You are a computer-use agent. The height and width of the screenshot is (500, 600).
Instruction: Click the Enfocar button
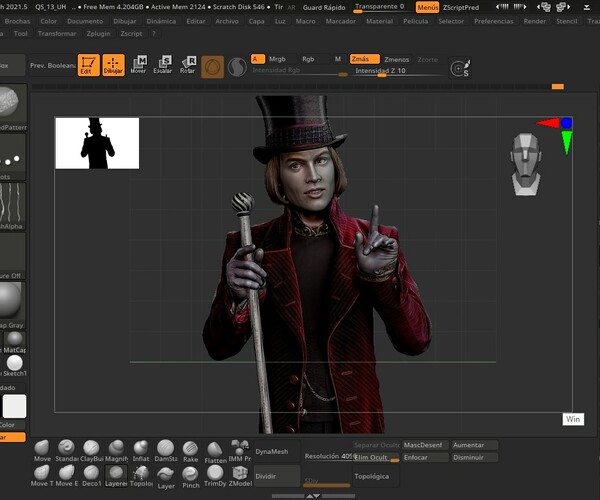point(424,458)
